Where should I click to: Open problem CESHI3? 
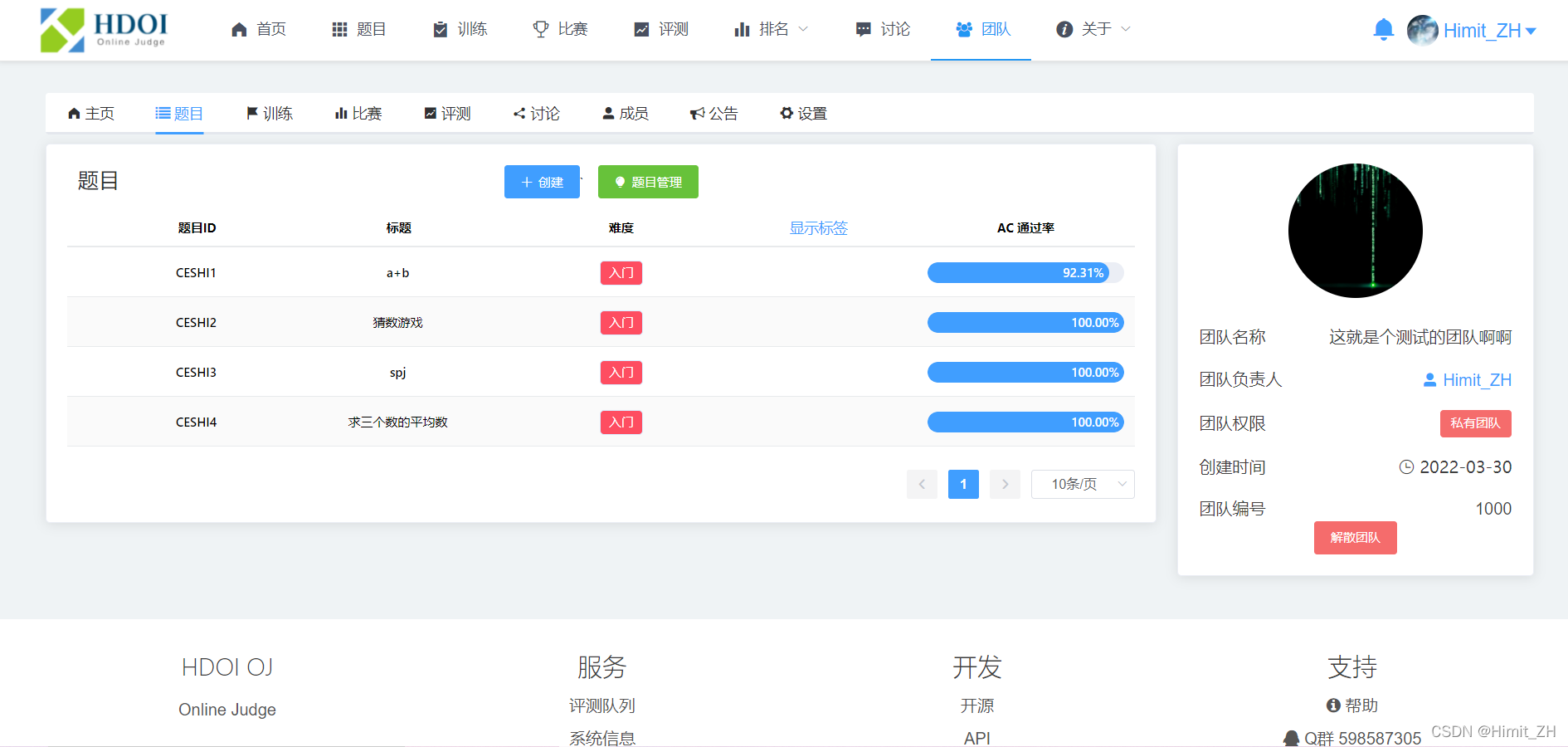196,373
